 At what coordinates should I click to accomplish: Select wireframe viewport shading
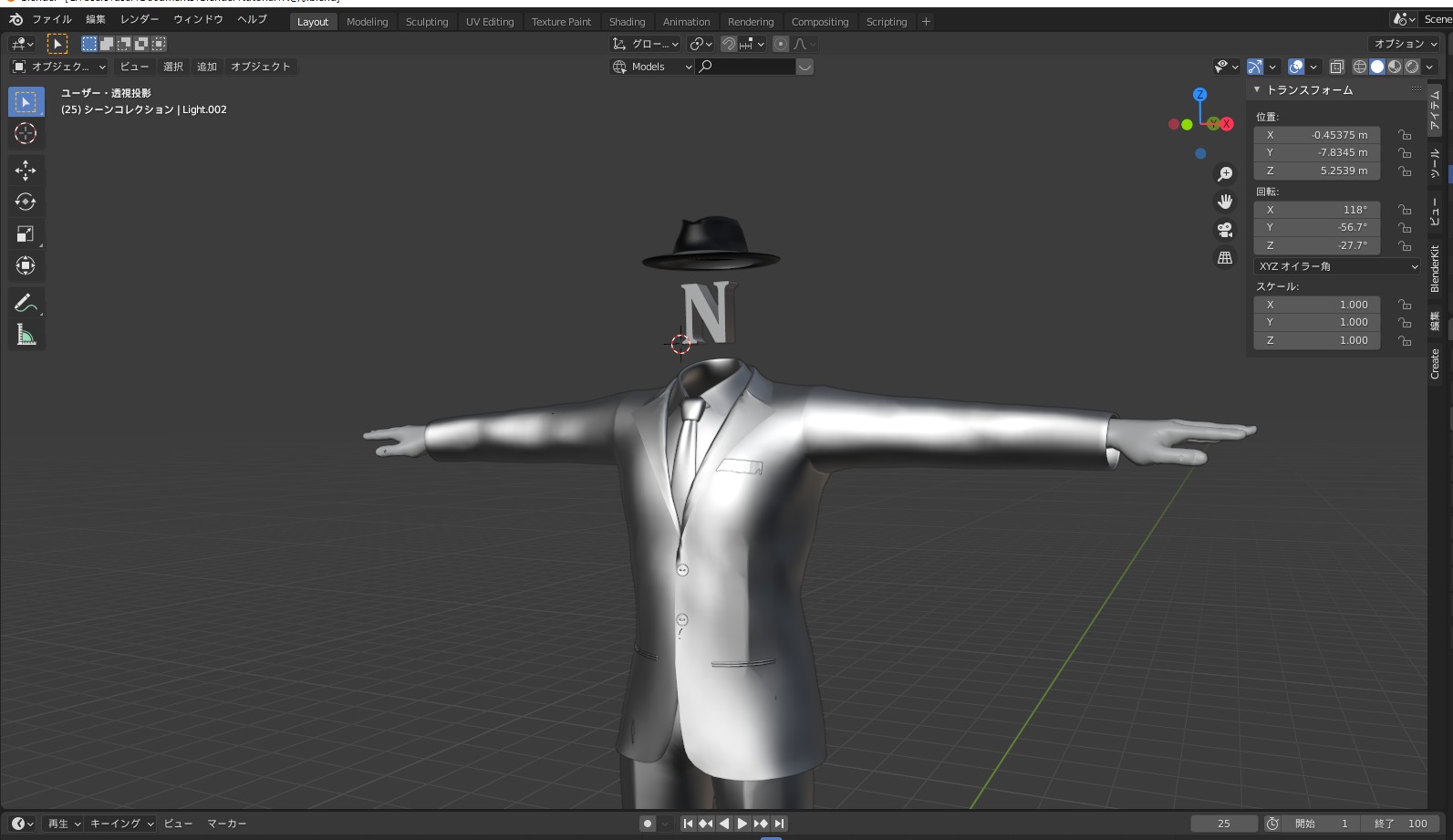click(1360, 67)
